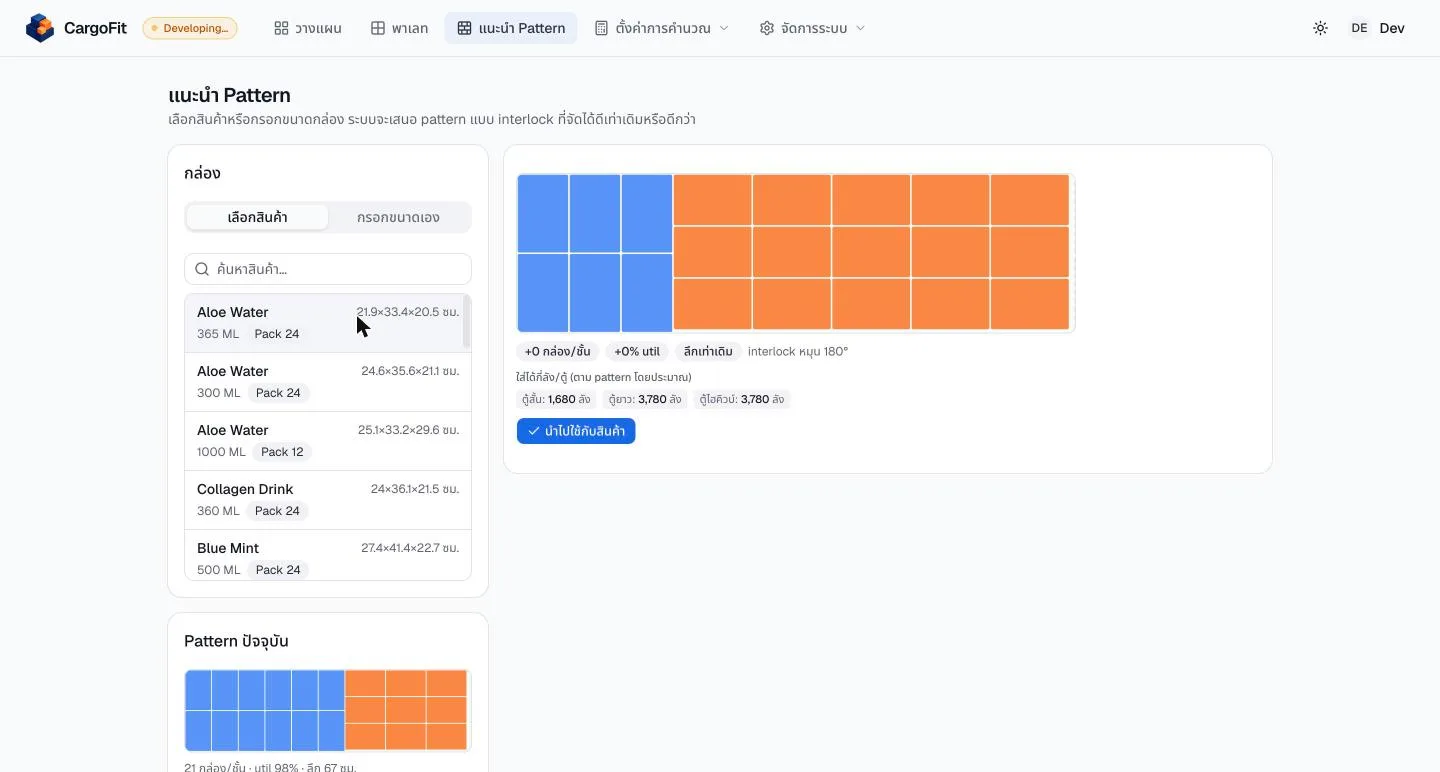Click the Developing... status badge
This screenshot has width=1440, height=772.
point(190,28)
